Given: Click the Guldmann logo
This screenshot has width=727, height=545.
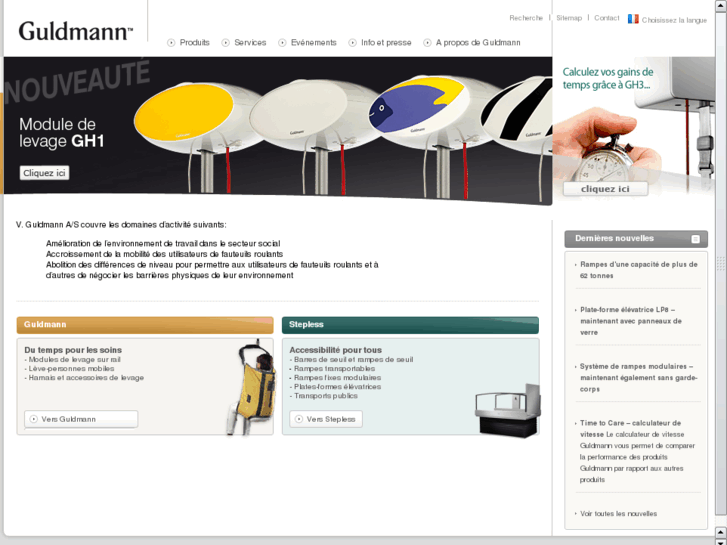Looking at the screenshot, I should point(76,31).
